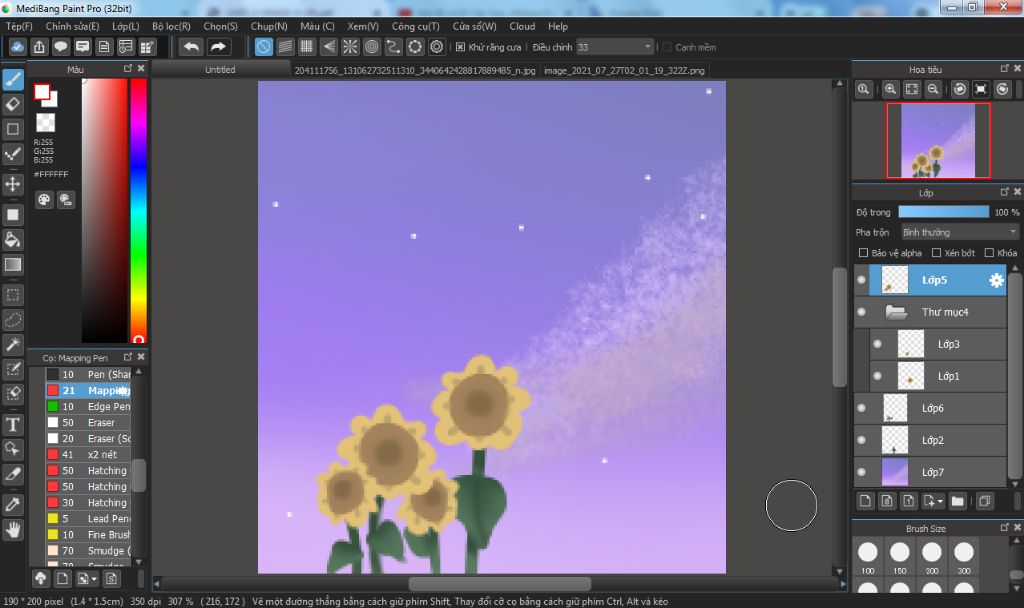
Task: Choose brush size 100 preset
Action: [x=867, y=557]
